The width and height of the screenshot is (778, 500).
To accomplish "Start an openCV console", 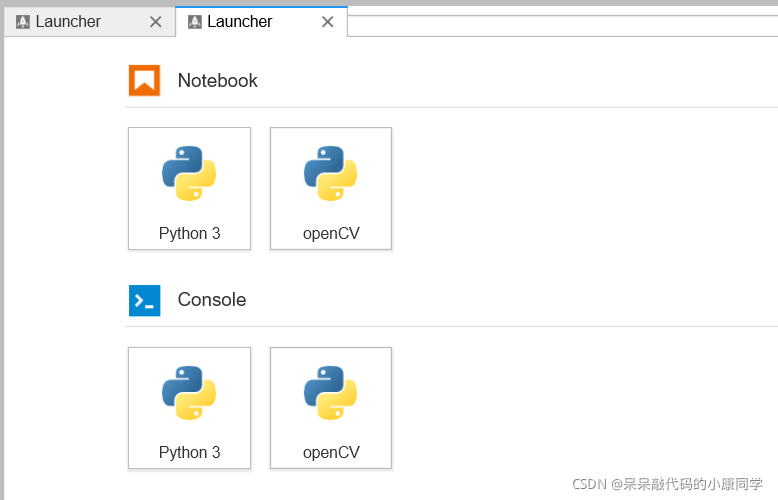I will tap(331, 408).
